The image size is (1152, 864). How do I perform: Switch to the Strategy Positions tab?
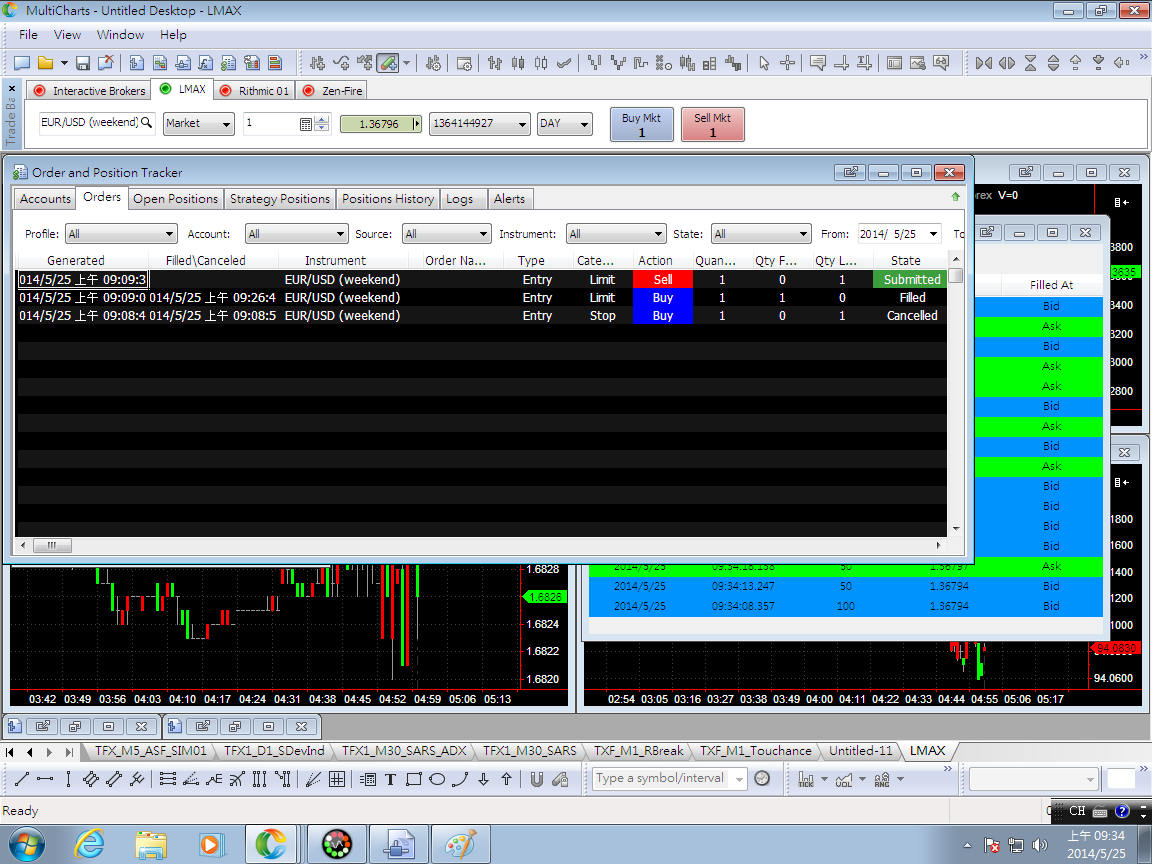[x=280, y=198]
